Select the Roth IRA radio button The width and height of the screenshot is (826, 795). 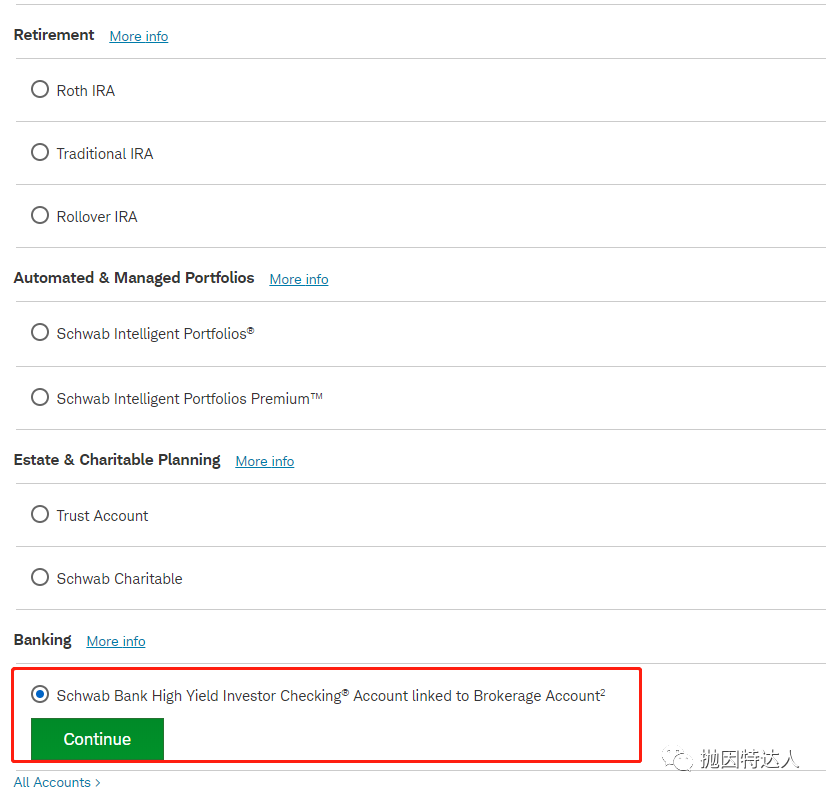coord(40,89)
